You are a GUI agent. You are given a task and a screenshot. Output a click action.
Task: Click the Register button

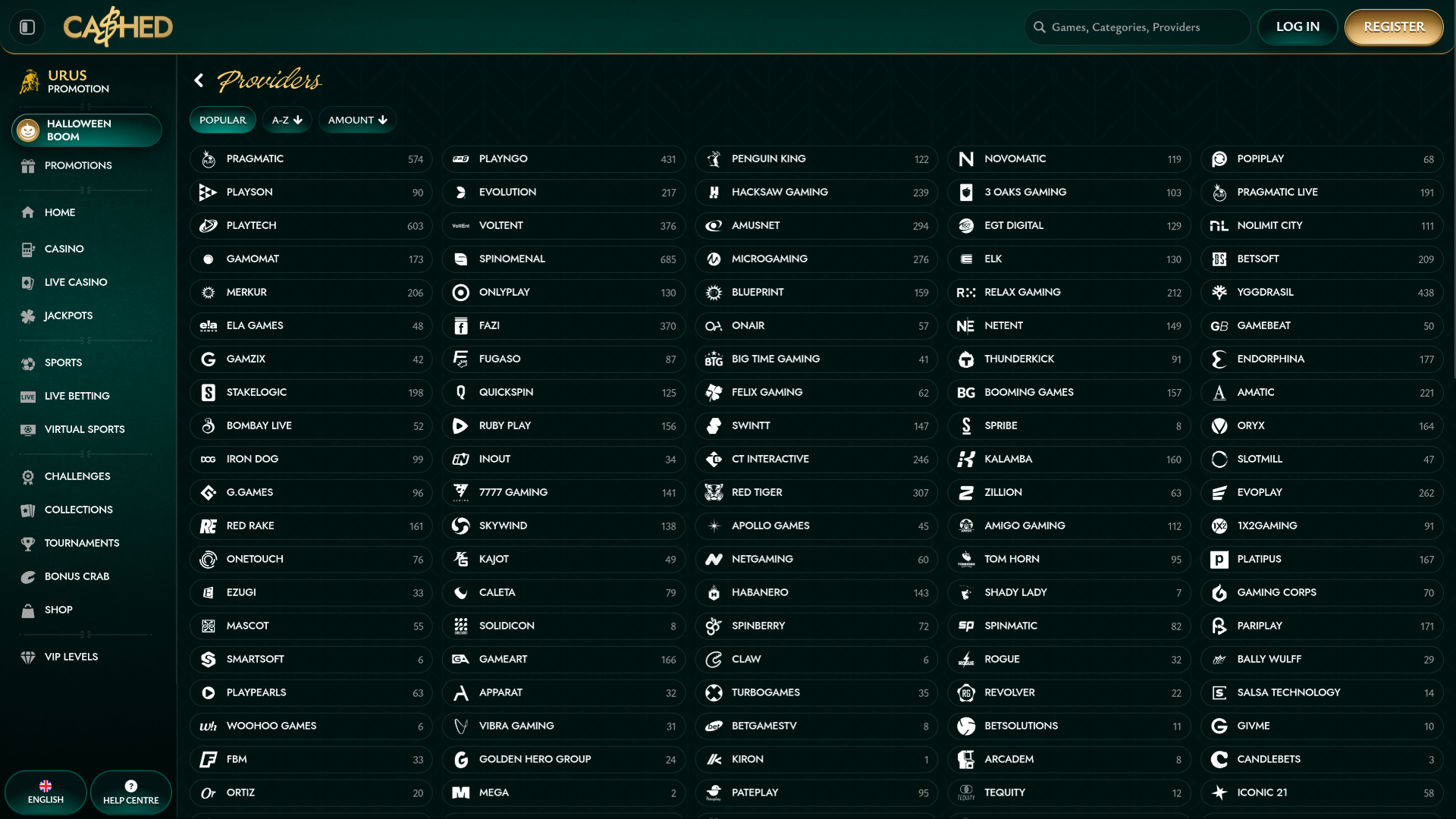[x=1393, y=27]
